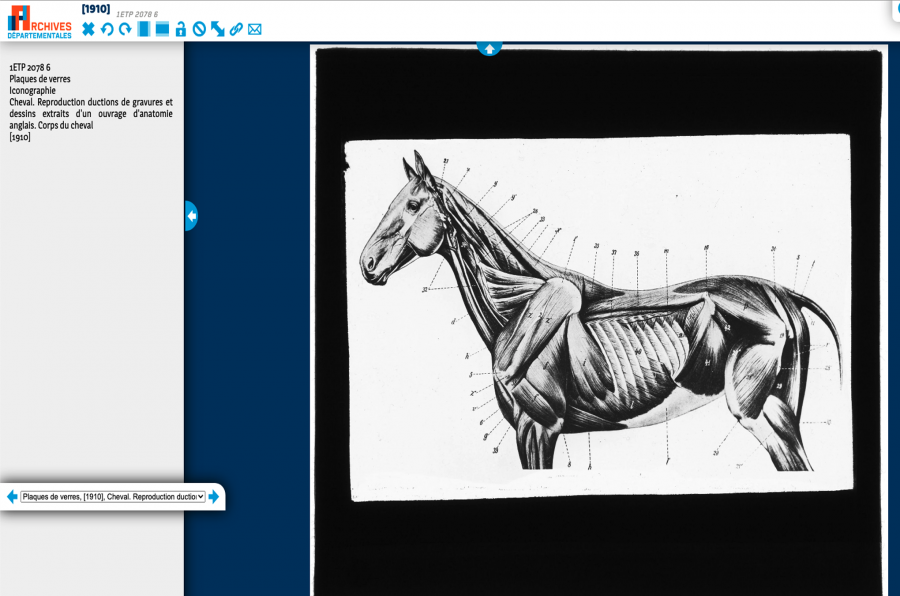This screenshot has height=596, width=900.
Task: Click the Archives Départementales logo
Action: 39,22
